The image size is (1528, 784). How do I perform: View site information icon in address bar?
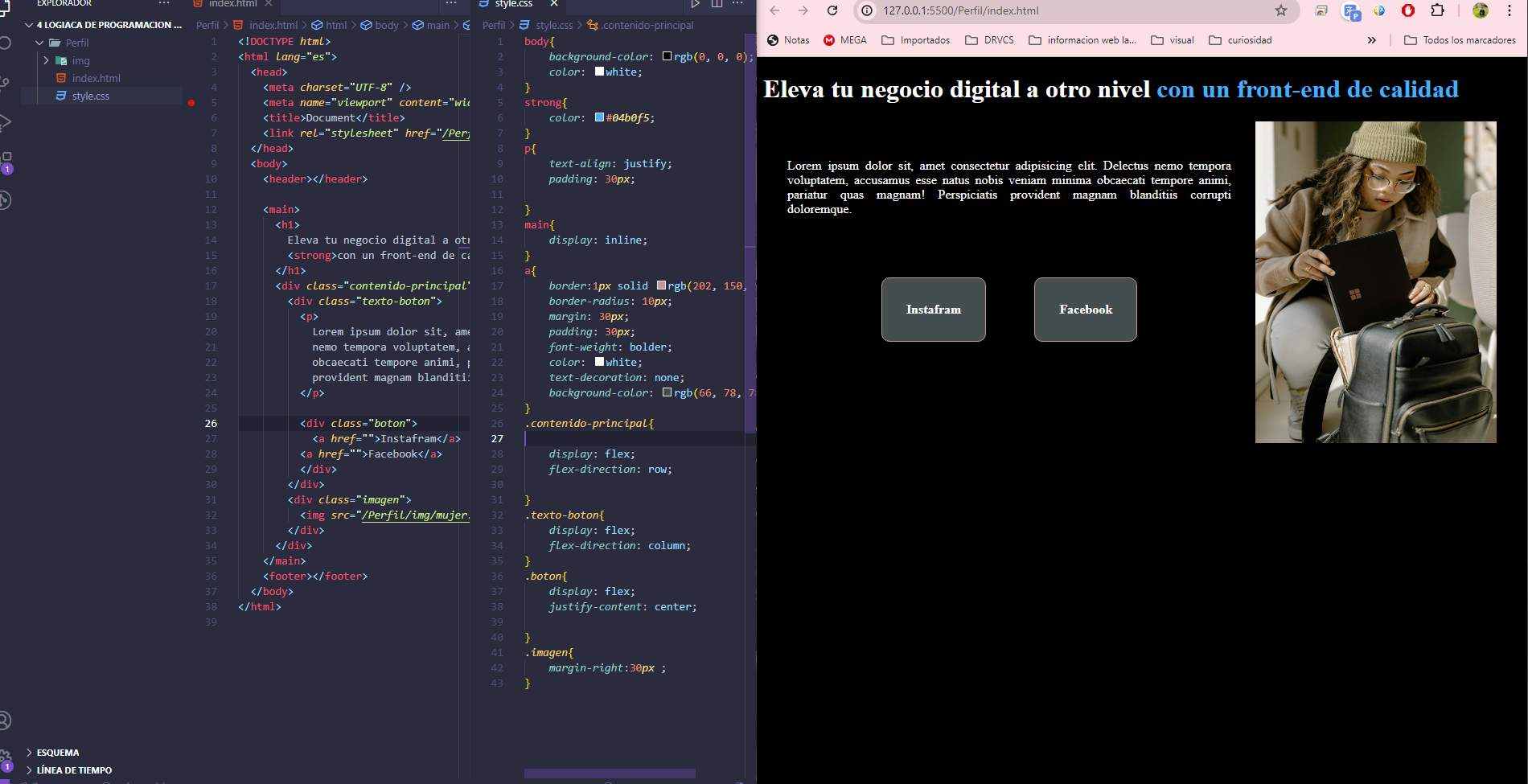point(867,10)
